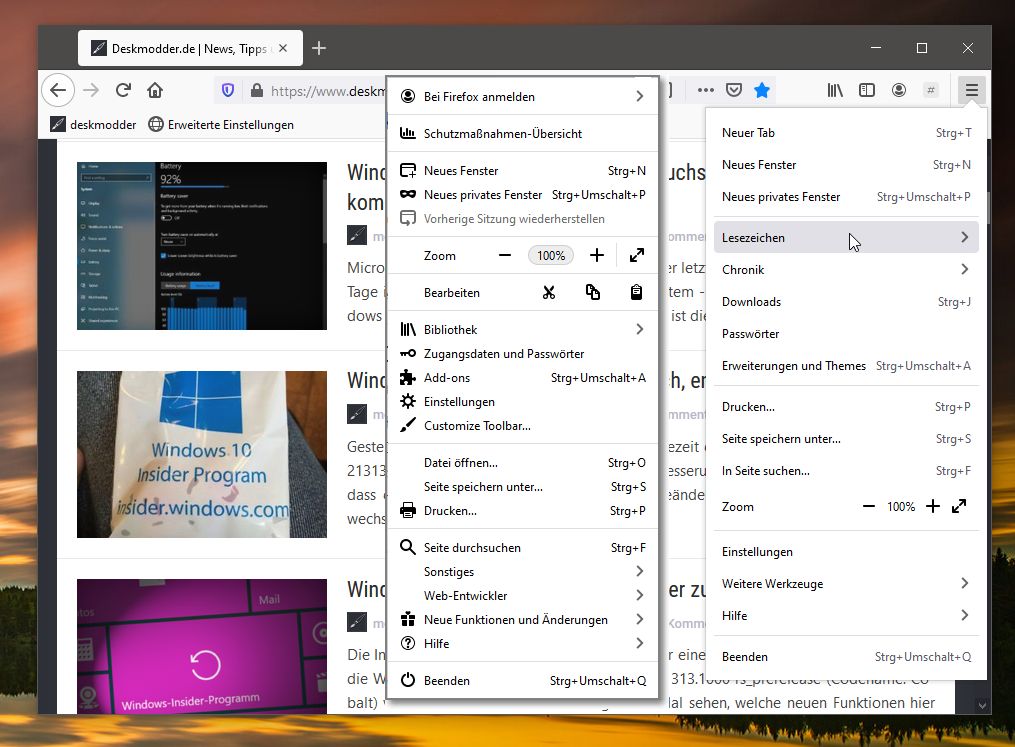1015x747 pixels.
Task: Open Erweiterungen und Themes
Action: (846, 366)
